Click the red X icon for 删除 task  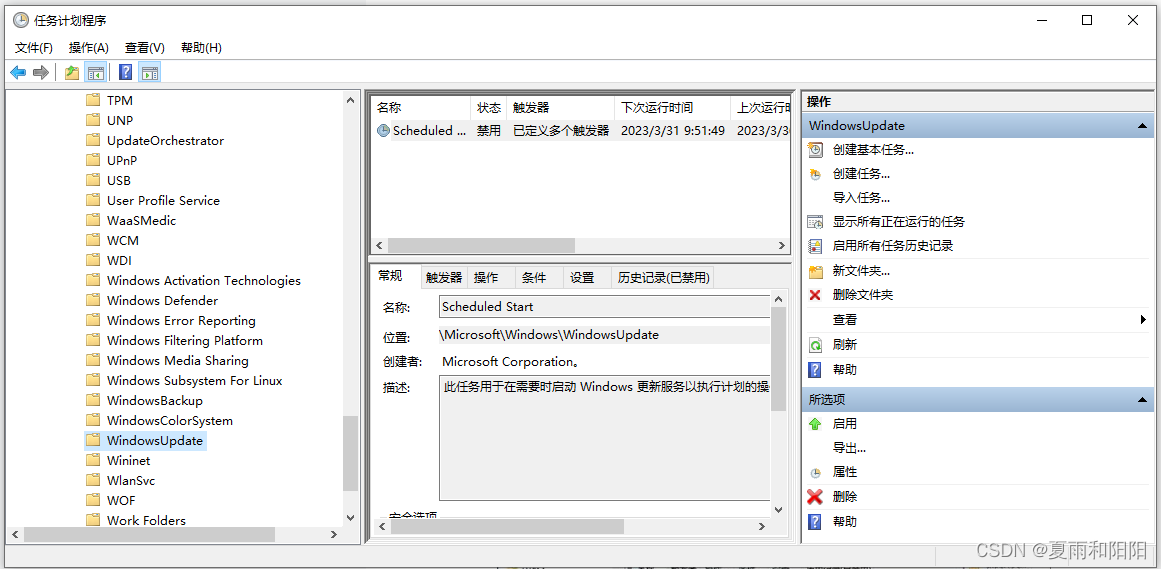tap(815, 496)
